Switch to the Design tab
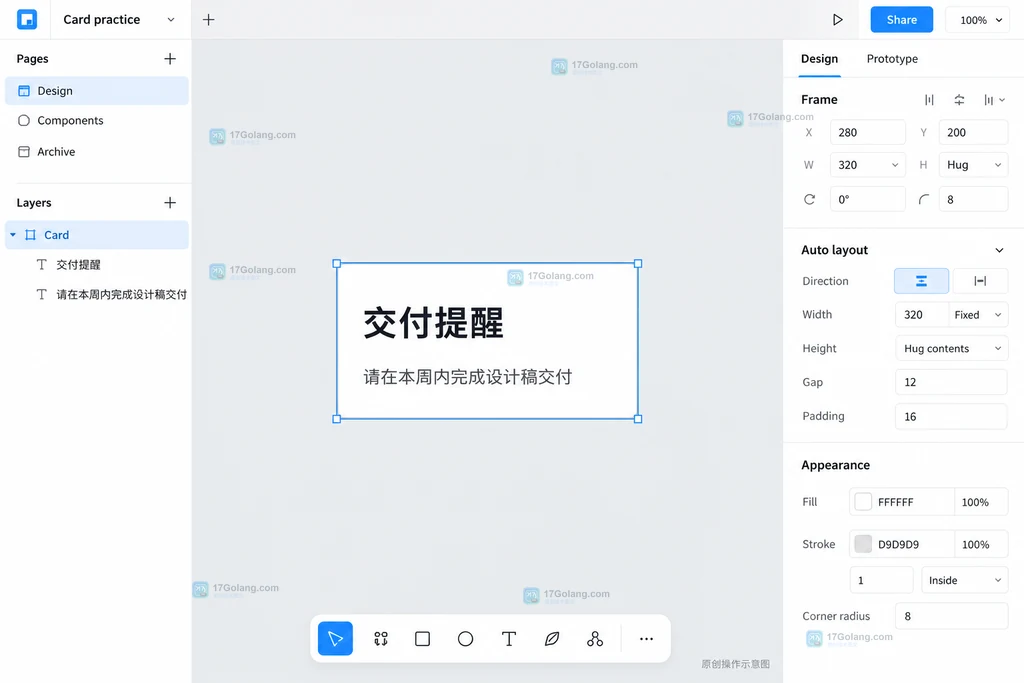The image size is (1024, 683). [819, 59]
